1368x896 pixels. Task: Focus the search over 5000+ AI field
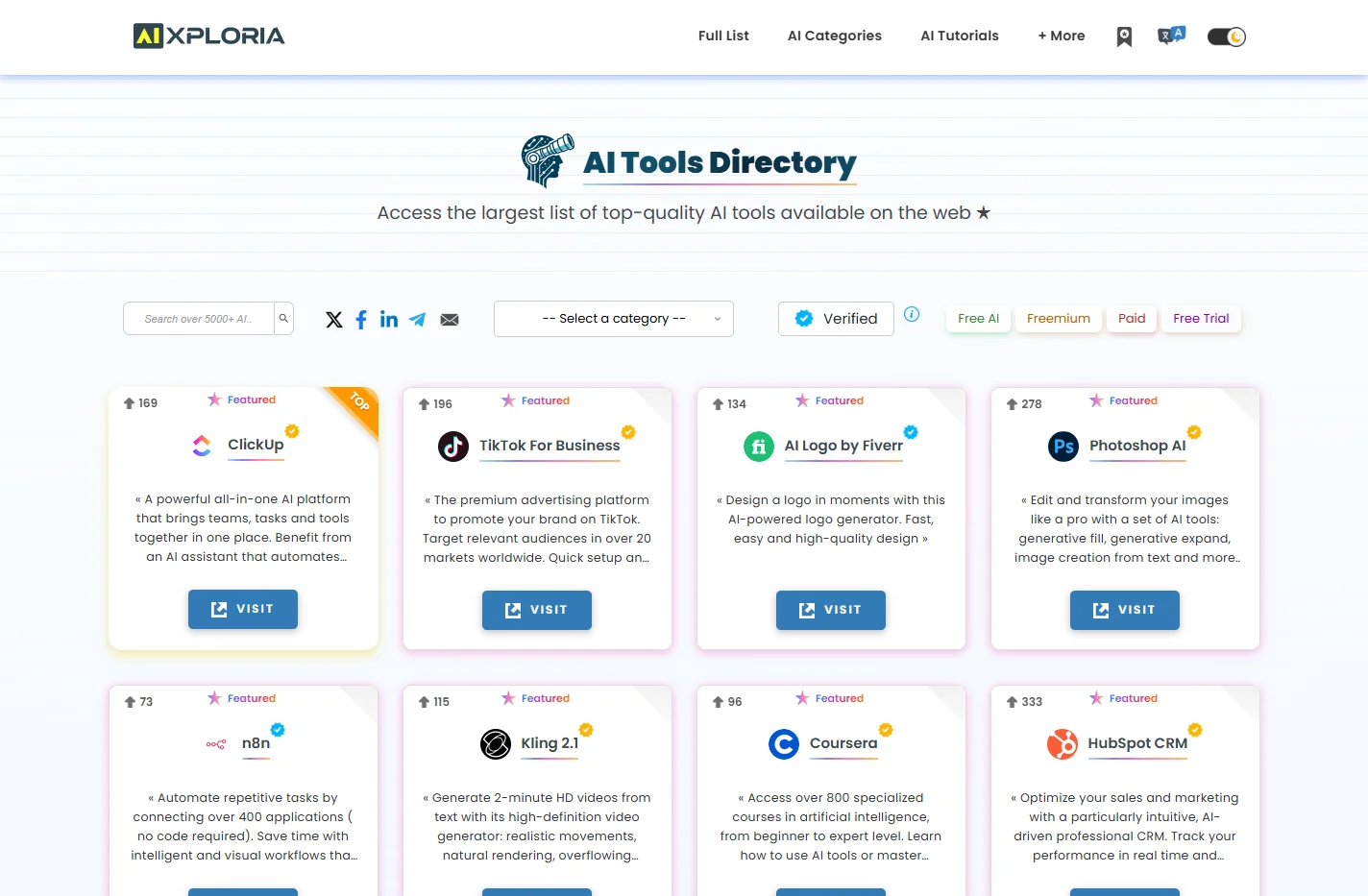[x=199, y=319]
